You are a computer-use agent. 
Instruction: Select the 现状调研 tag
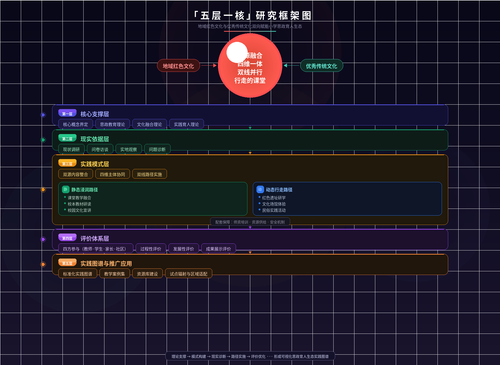(x=71, y=149)
